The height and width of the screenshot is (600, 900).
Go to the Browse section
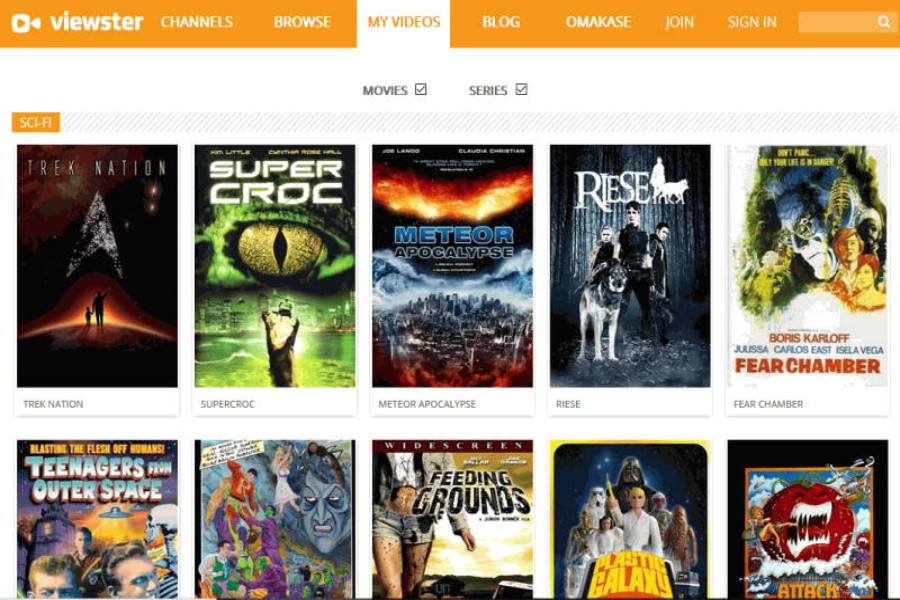(x=302, y=22)
